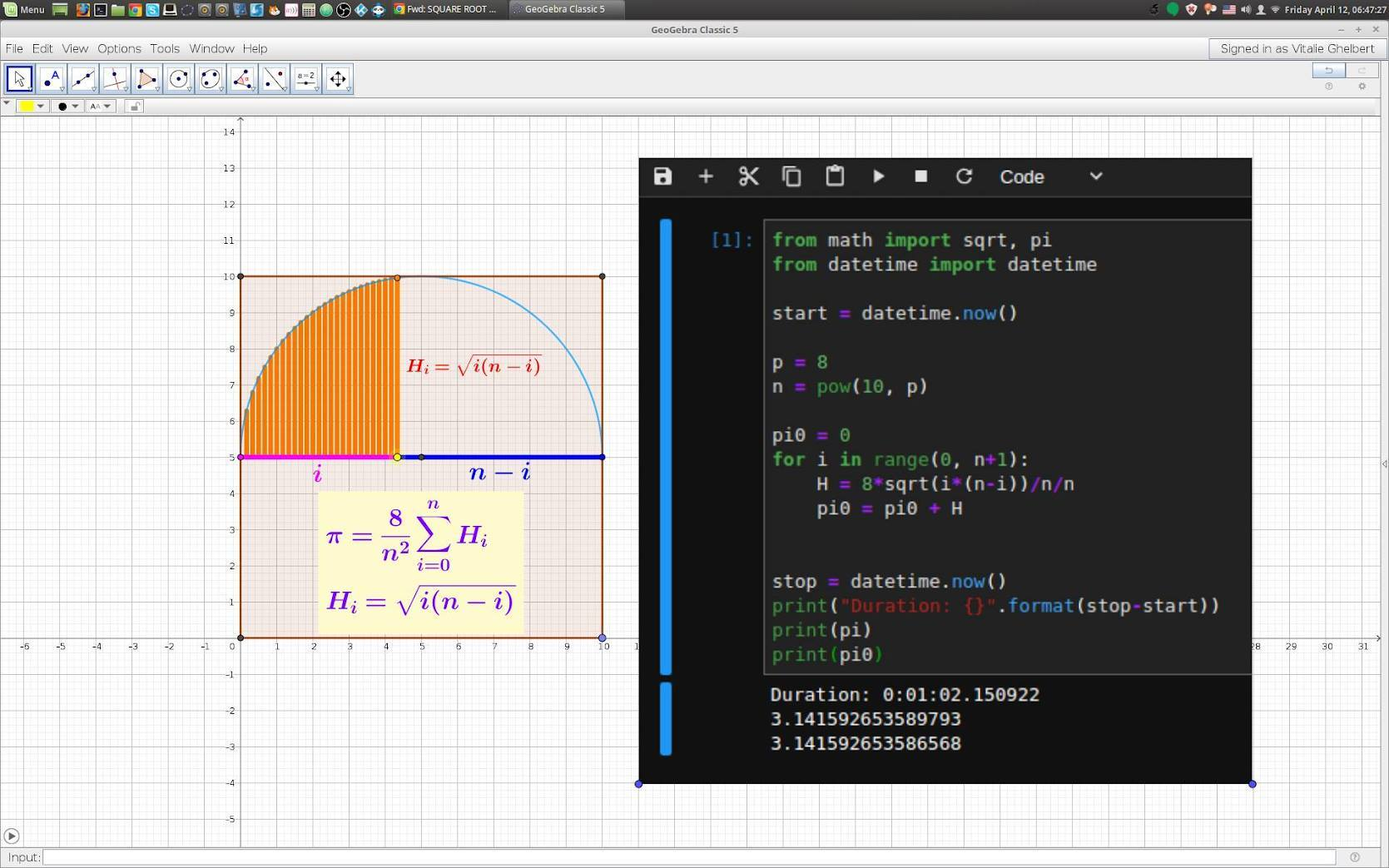Open the View menu
This screenshot has height=868, width=1389.
pyautogui.click(x=75, y=49)
